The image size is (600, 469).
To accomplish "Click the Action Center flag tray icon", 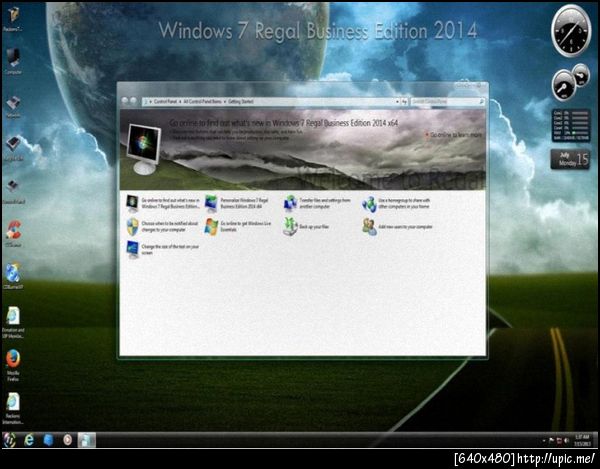I will [551, 441].
